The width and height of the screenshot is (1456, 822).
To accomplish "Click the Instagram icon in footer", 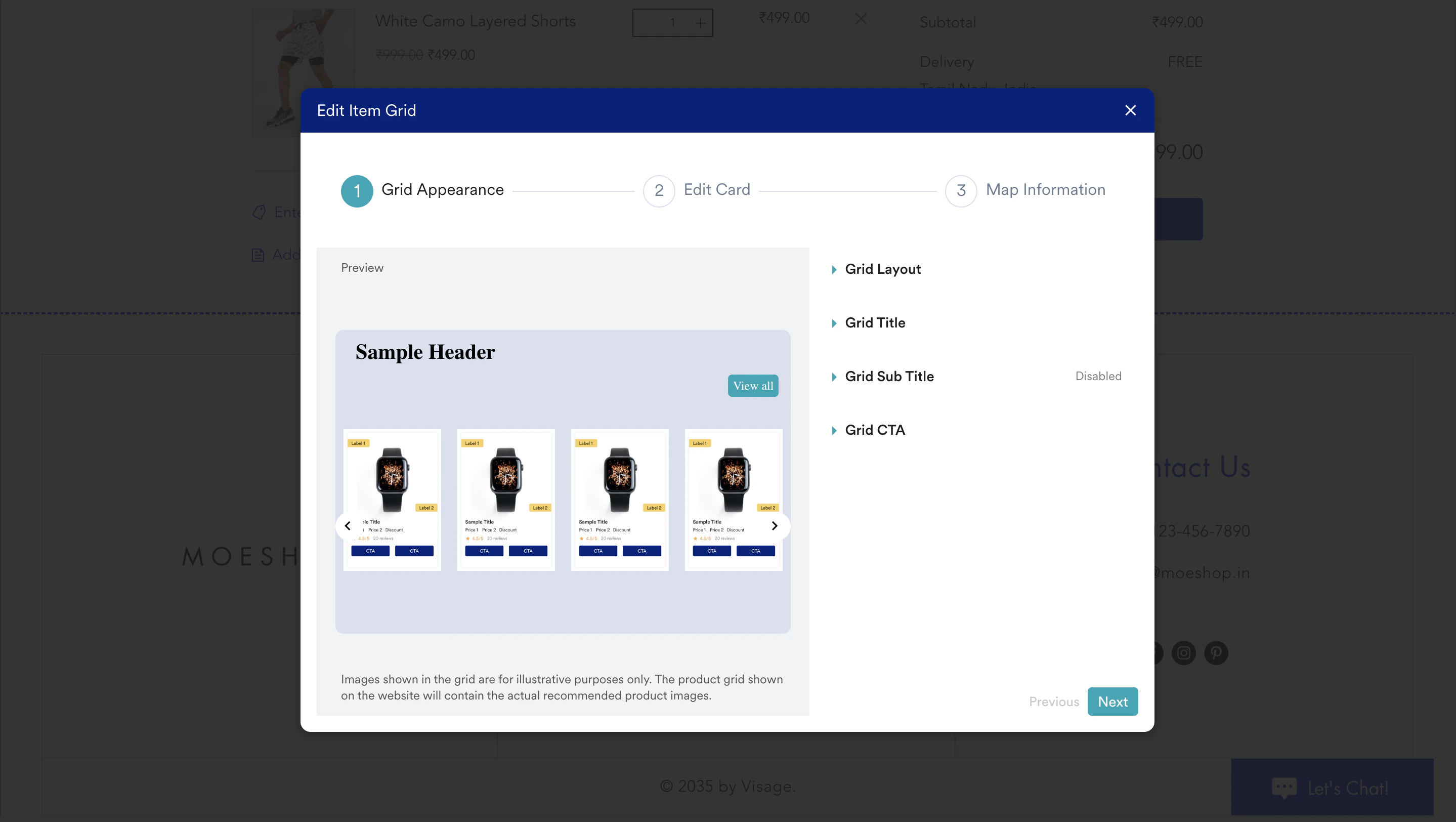I will point(1183,653).
